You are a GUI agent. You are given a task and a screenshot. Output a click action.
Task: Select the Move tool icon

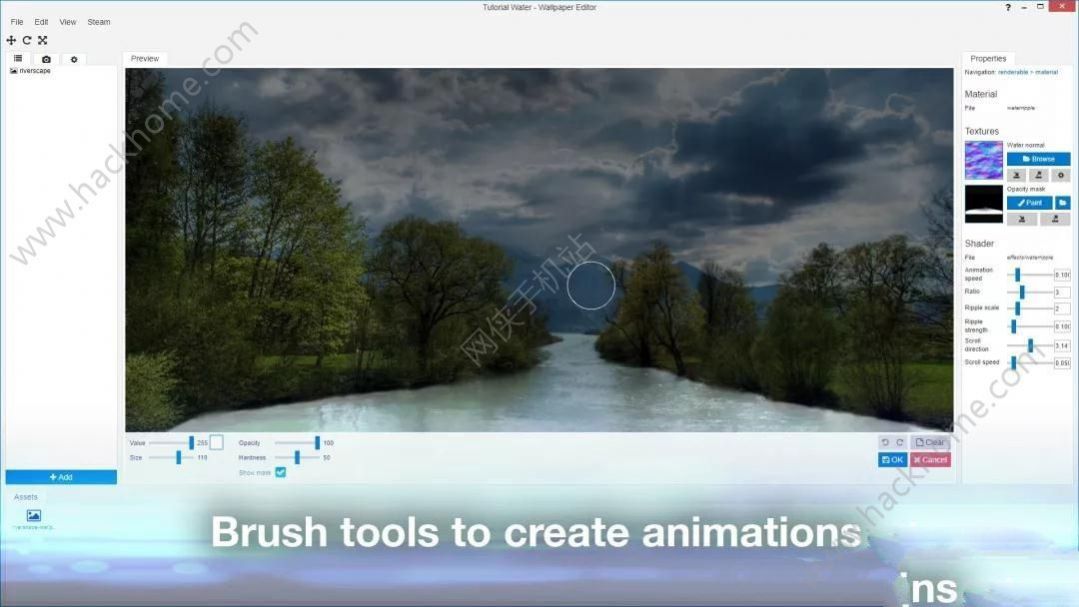[11, 40]
